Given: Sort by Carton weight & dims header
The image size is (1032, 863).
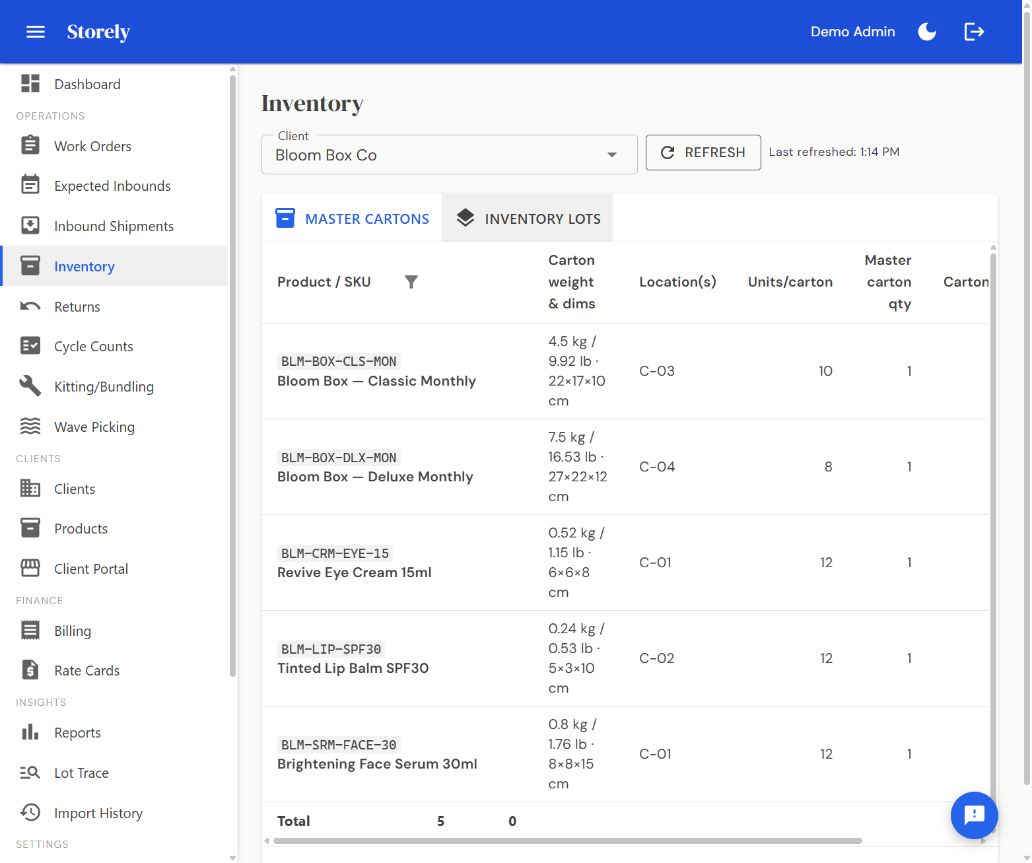Looking at the screenshot, I should click(x=571, y=282).
